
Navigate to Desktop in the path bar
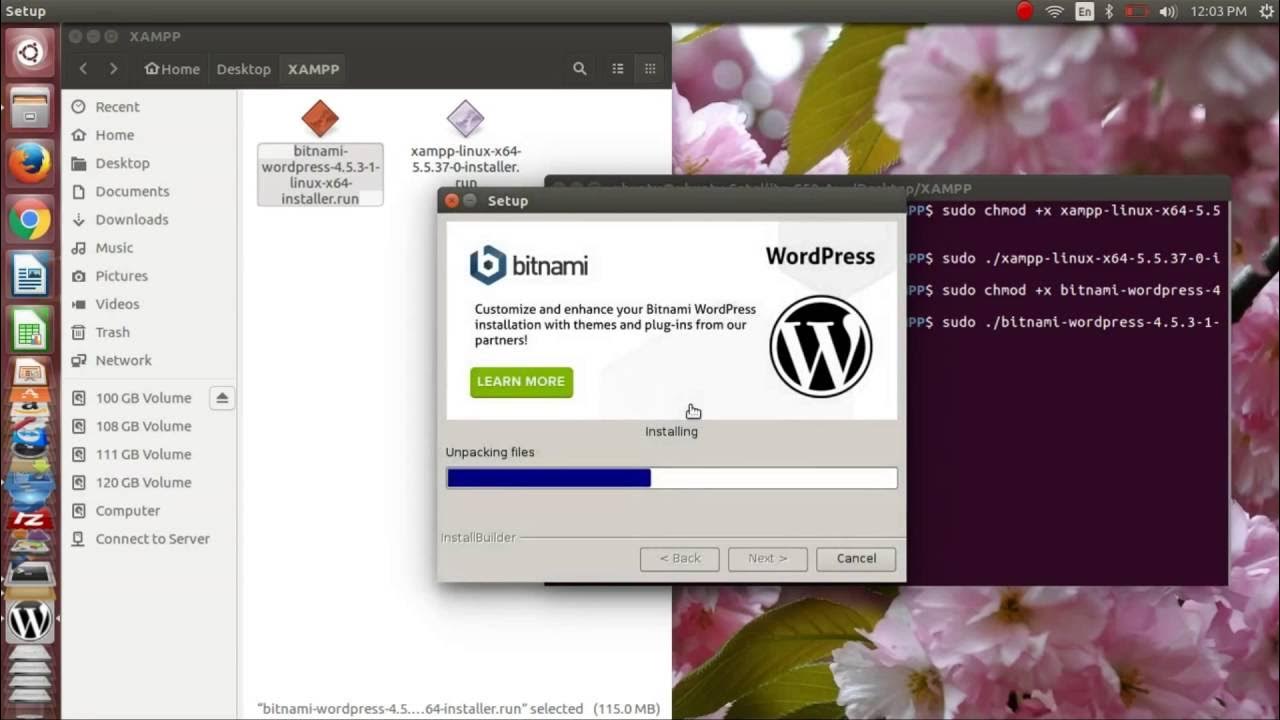click(x=244, y=69)
